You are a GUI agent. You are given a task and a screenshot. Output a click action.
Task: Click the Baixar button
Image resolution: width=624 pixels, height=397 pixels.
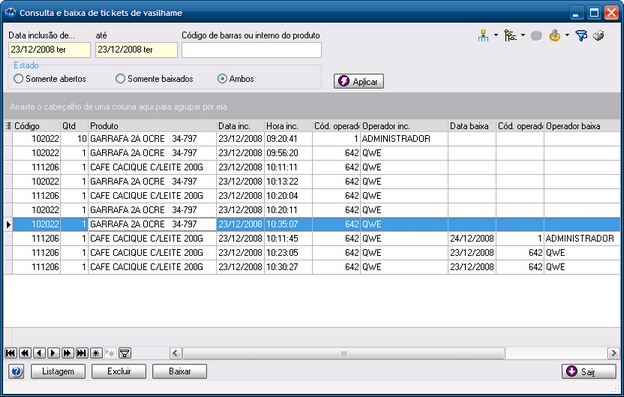(179, 372)
